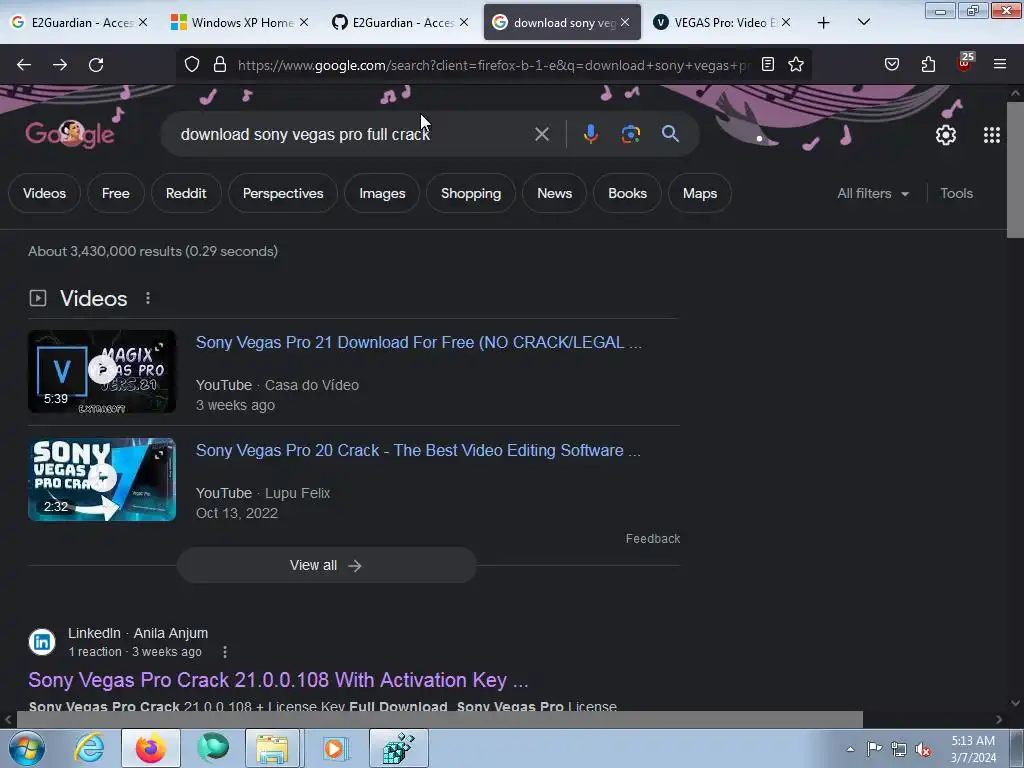The width and height of the screenshot is (1024, 768).
Task: Expand the All filters dropdown
Action: click(872, 193)
